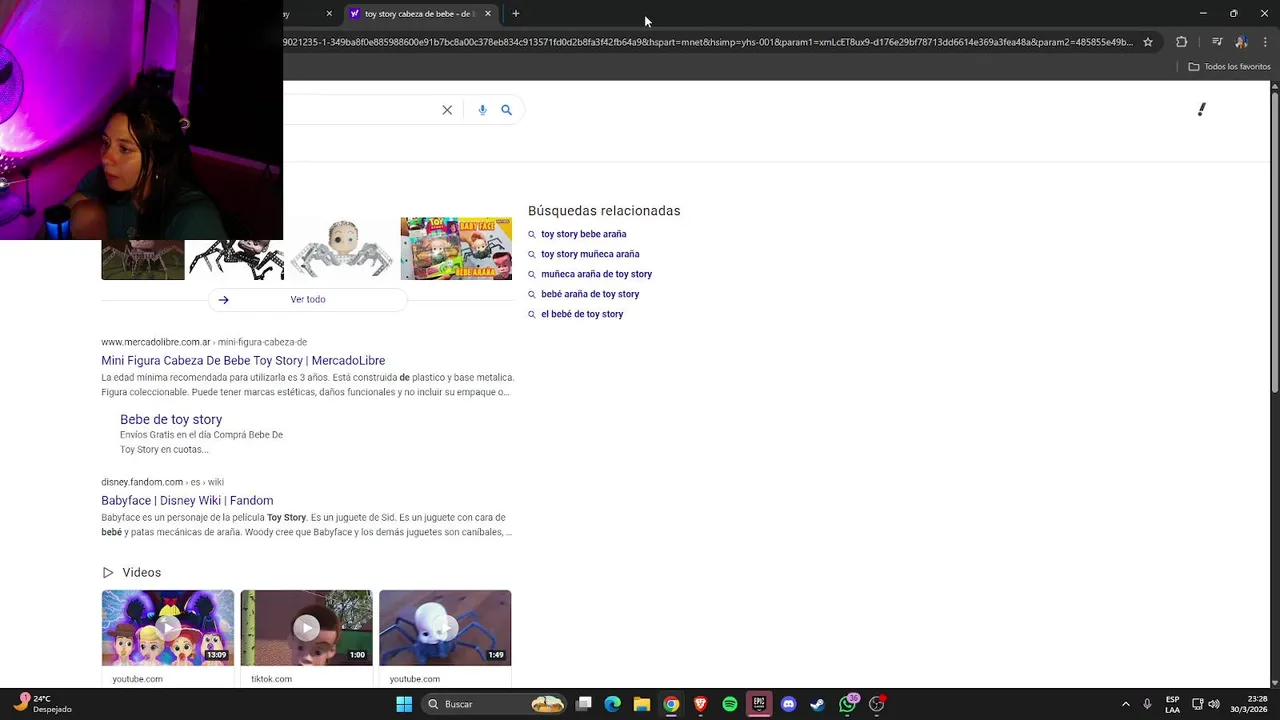Click the page search input field
The height and width of the screenshot is (720, 1280).
[360, 110]
